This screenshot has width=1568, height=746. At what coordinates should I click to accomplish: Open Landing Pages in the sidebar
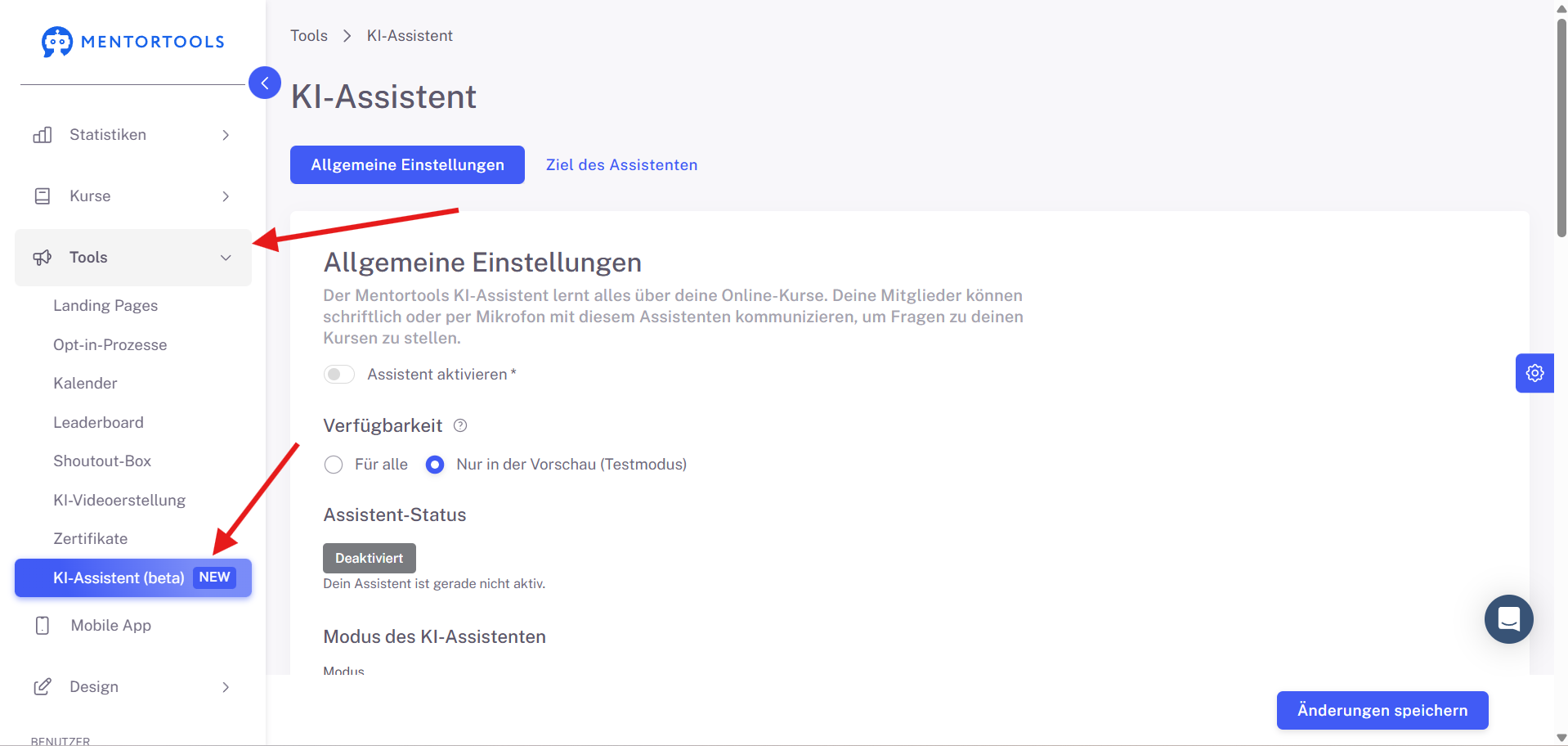[x=105, y=306]
